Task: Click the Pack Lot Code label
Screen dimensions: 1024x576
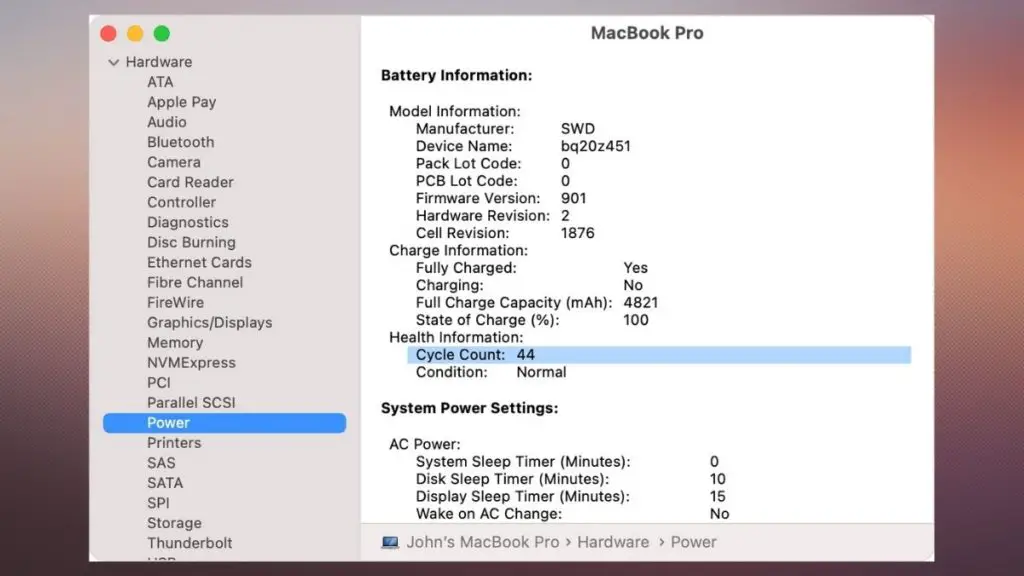Action: [x=468, y=164]
